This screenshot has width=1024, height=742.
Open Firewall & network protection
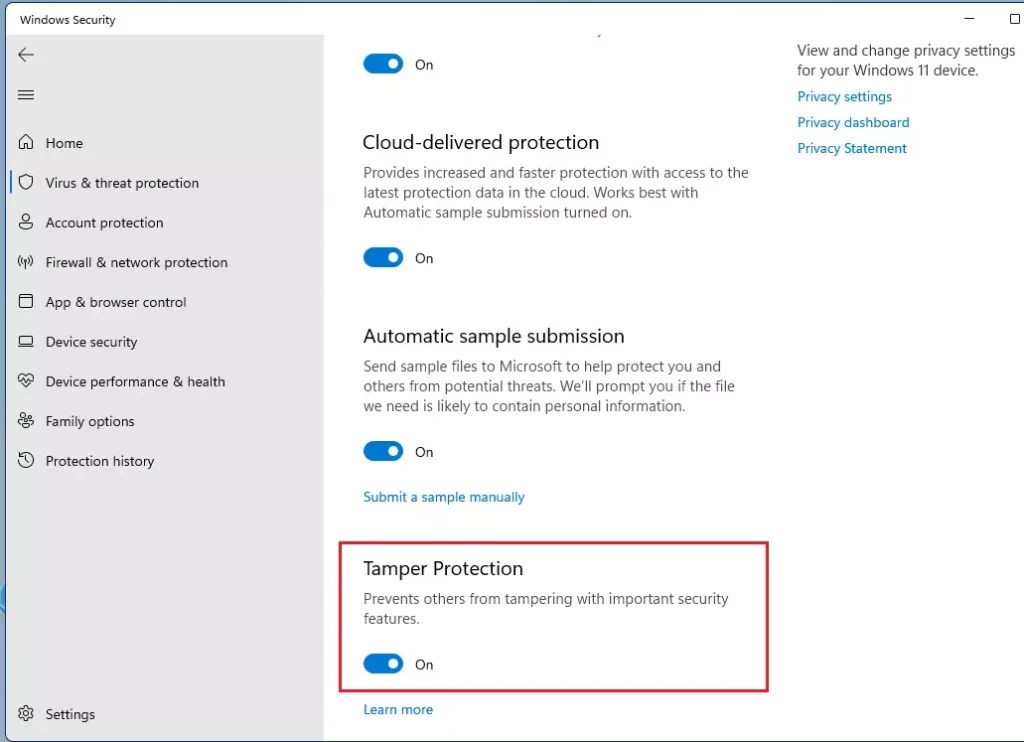tap(135, 262)
